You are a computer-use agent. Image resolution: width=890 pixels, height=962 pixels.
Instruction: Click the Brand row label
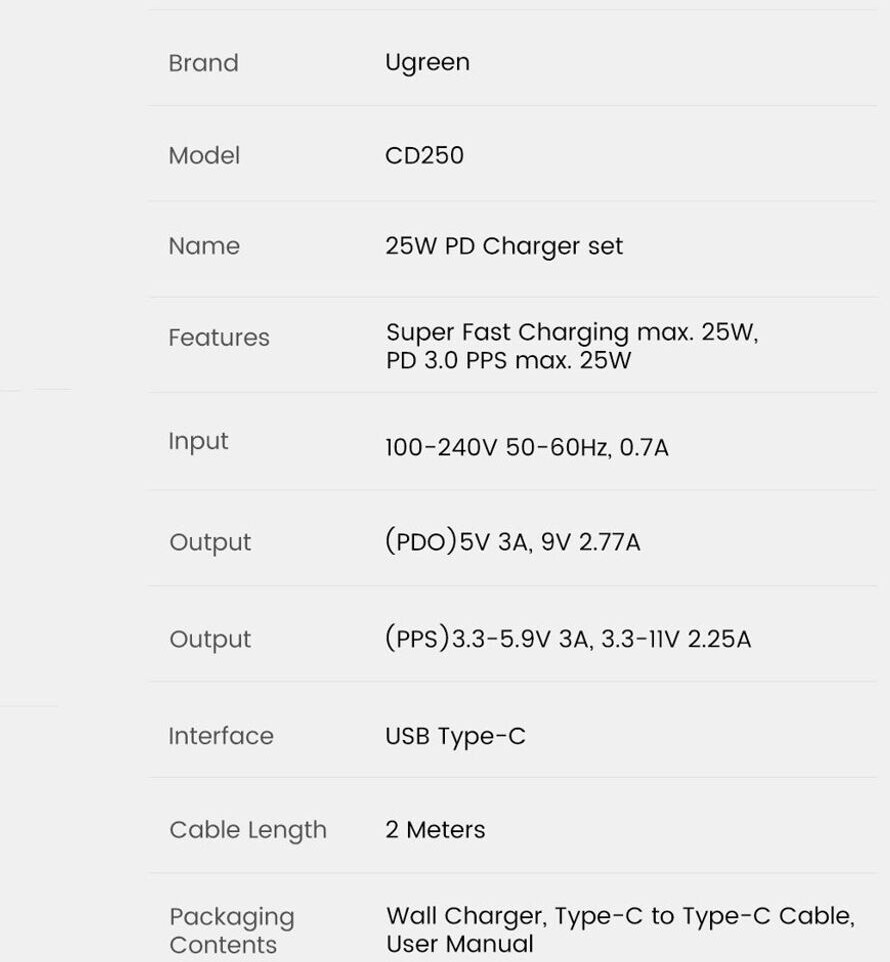pos(203,63)
